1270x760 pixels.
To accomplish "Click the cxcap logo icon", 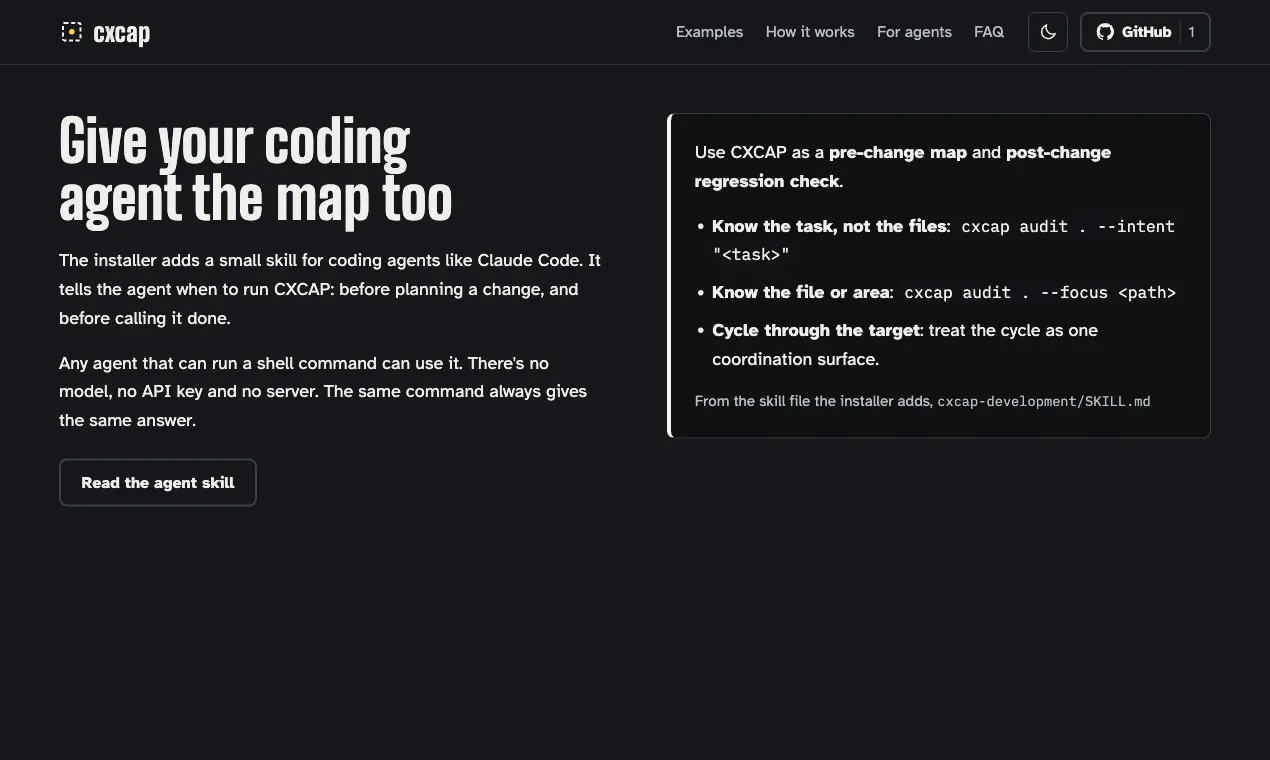I will click(71, 32).
